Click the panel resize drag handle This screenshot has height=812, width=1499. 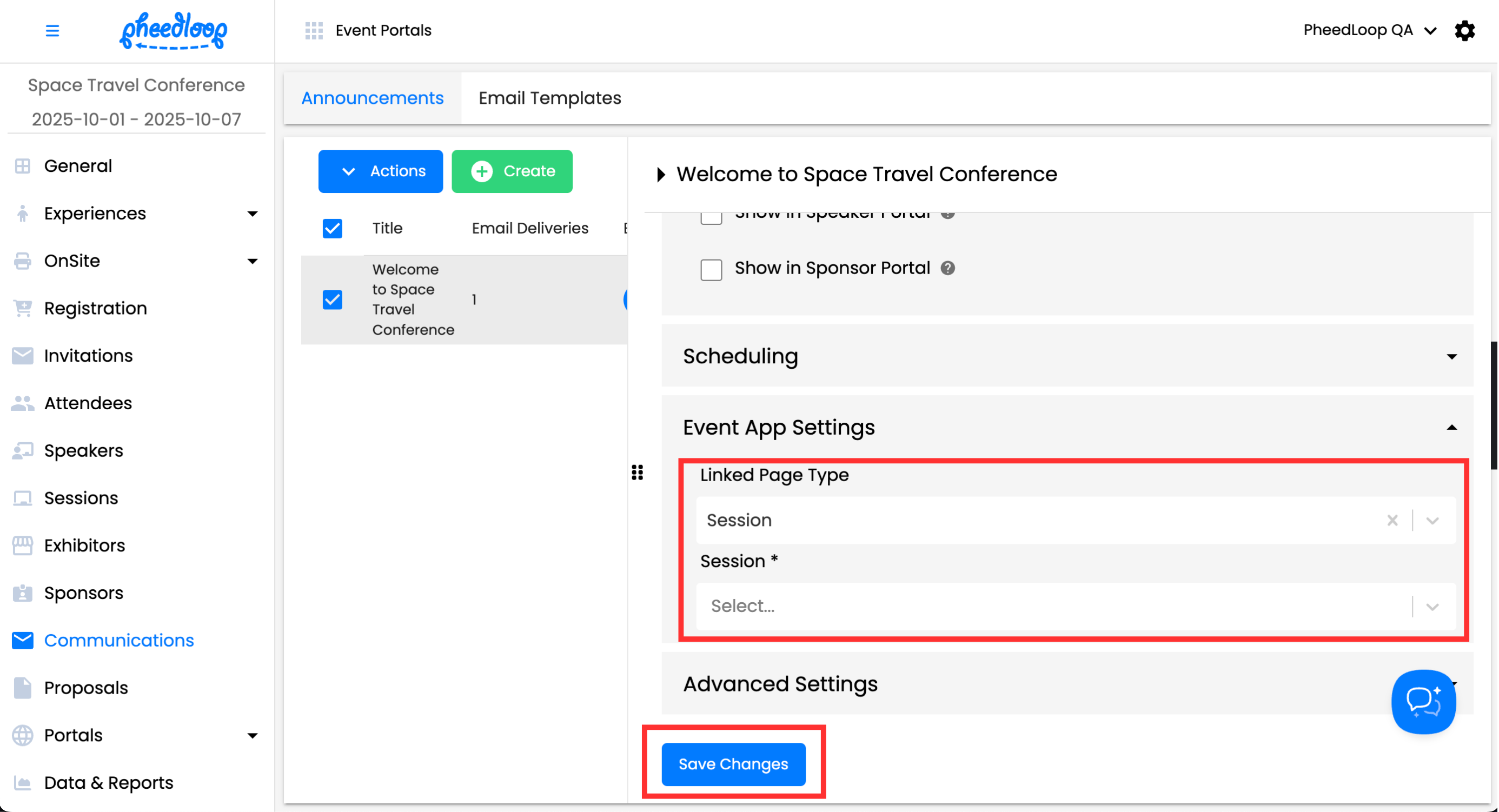click(637, 472)
